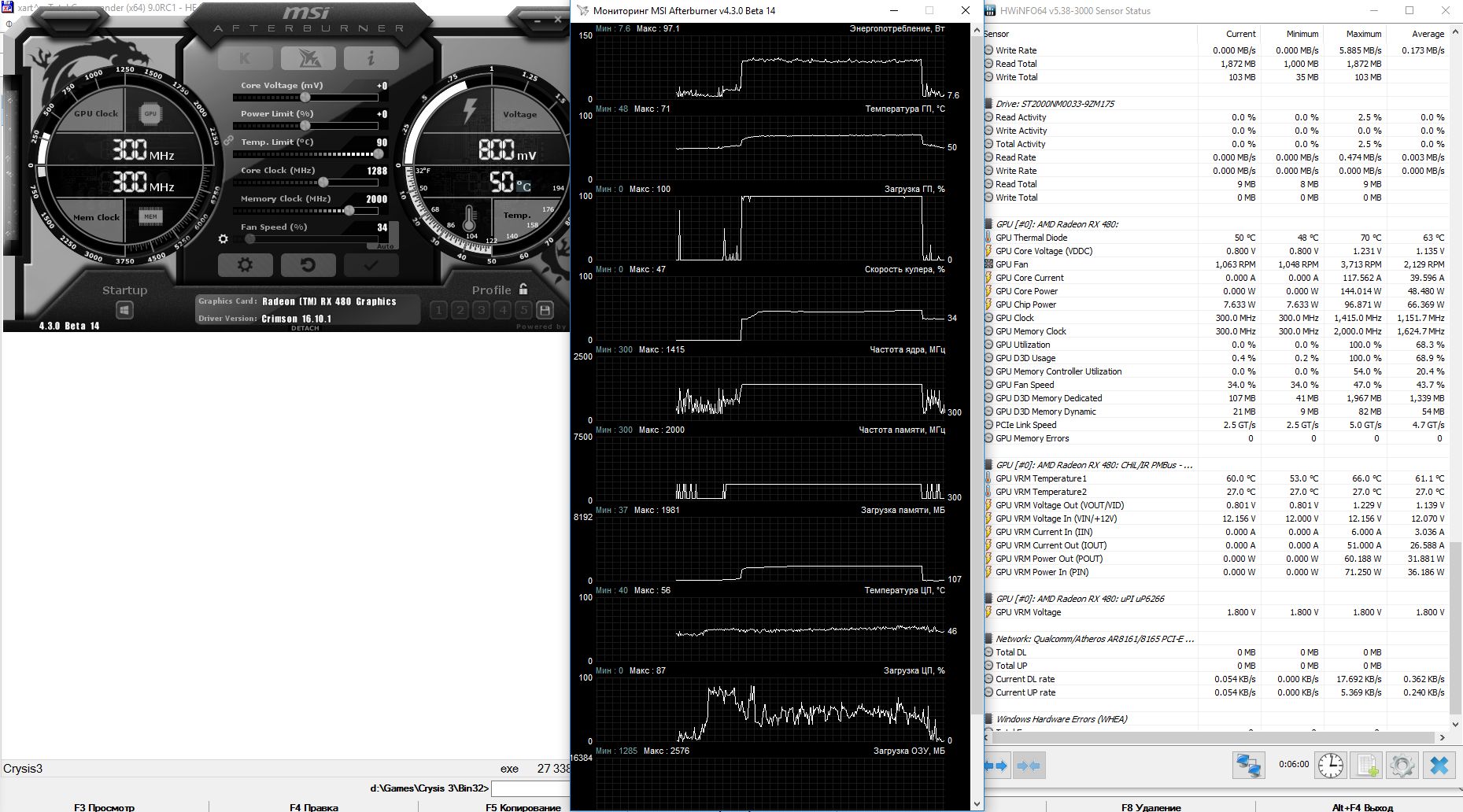Open HWiNFO sensor settings gear icon

pyautogui.click(x=1402, y=765)
